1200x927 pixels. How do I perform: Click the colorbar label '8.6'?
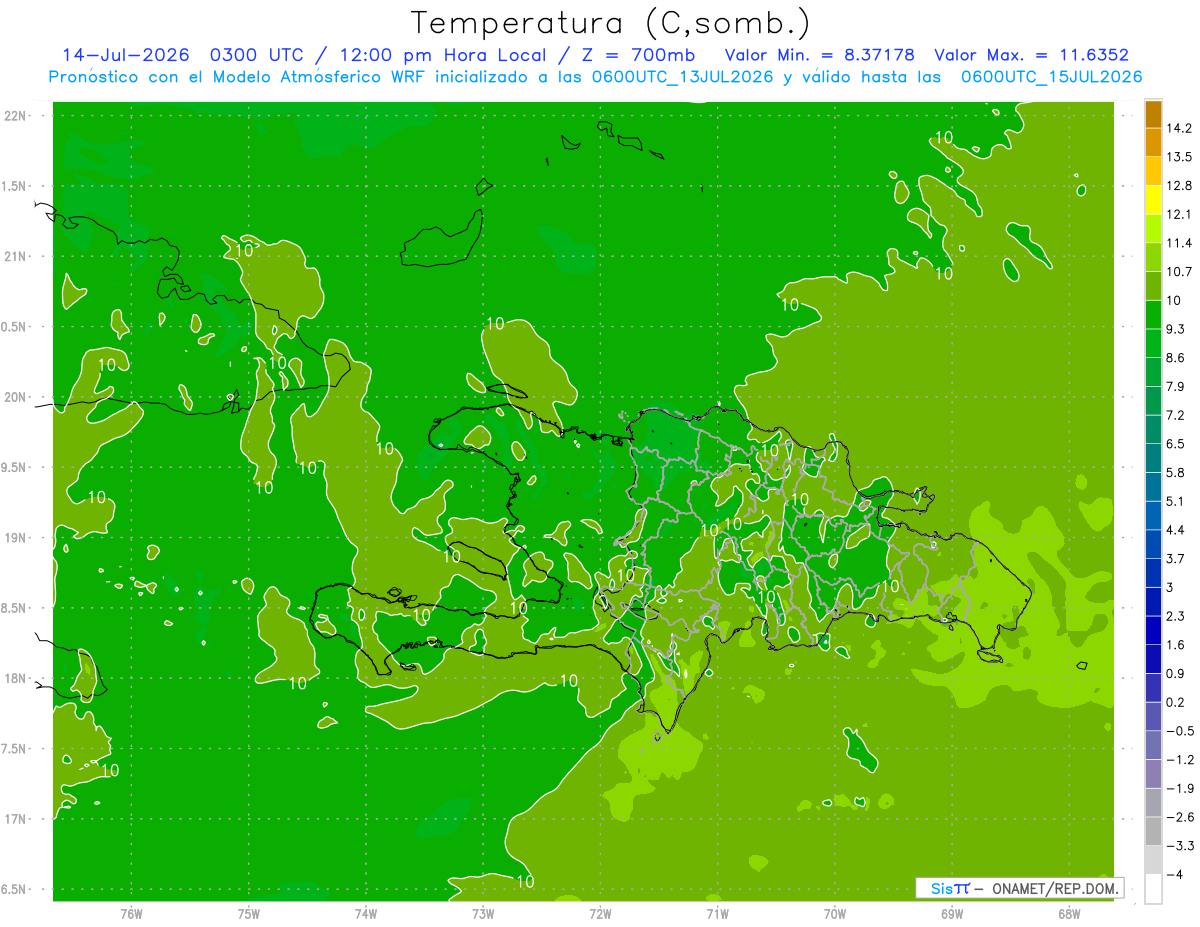1175,358
